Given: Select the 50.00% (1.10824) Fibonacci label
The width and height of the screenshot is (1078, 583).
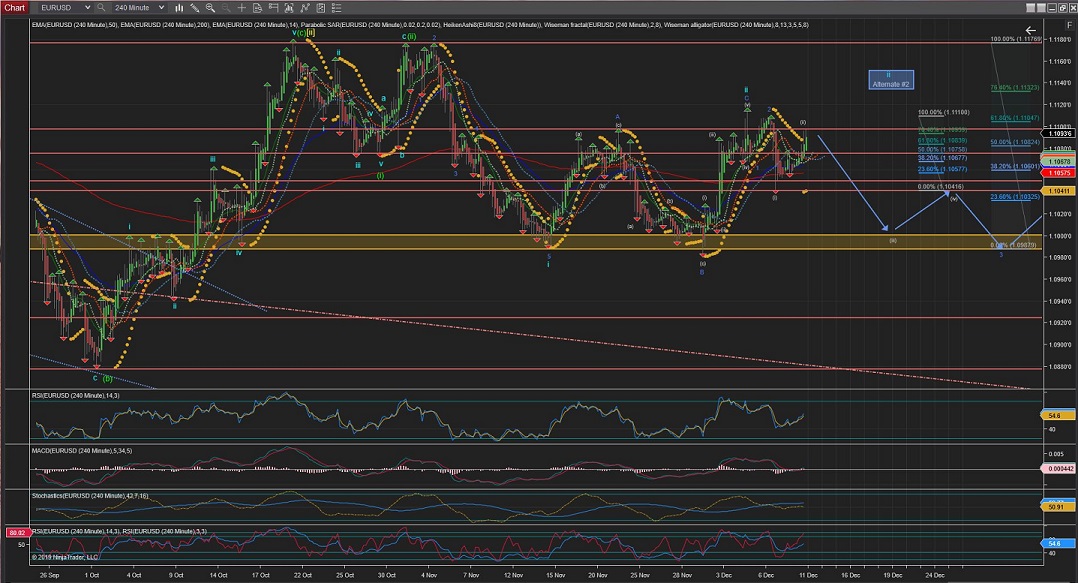Looking at the screenshot, I should tap(1015, 142).
